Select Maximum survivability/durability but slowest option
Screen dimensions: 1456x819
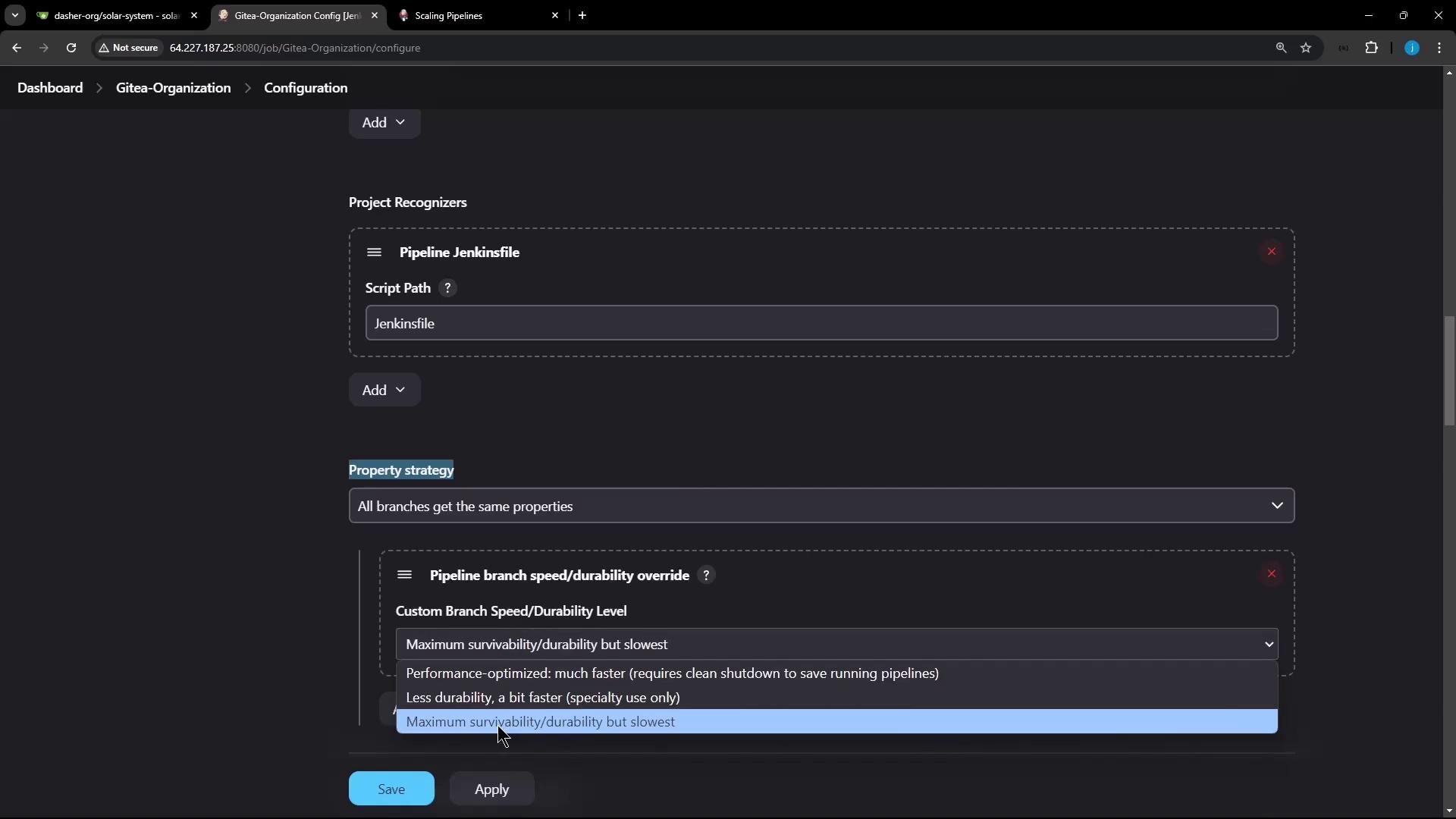(540, 722)
